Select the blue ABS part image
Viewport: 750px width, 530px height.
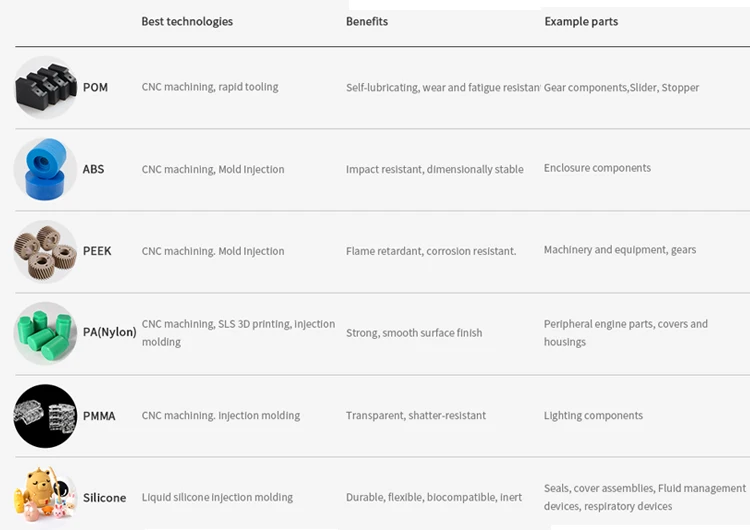(45, 169)
